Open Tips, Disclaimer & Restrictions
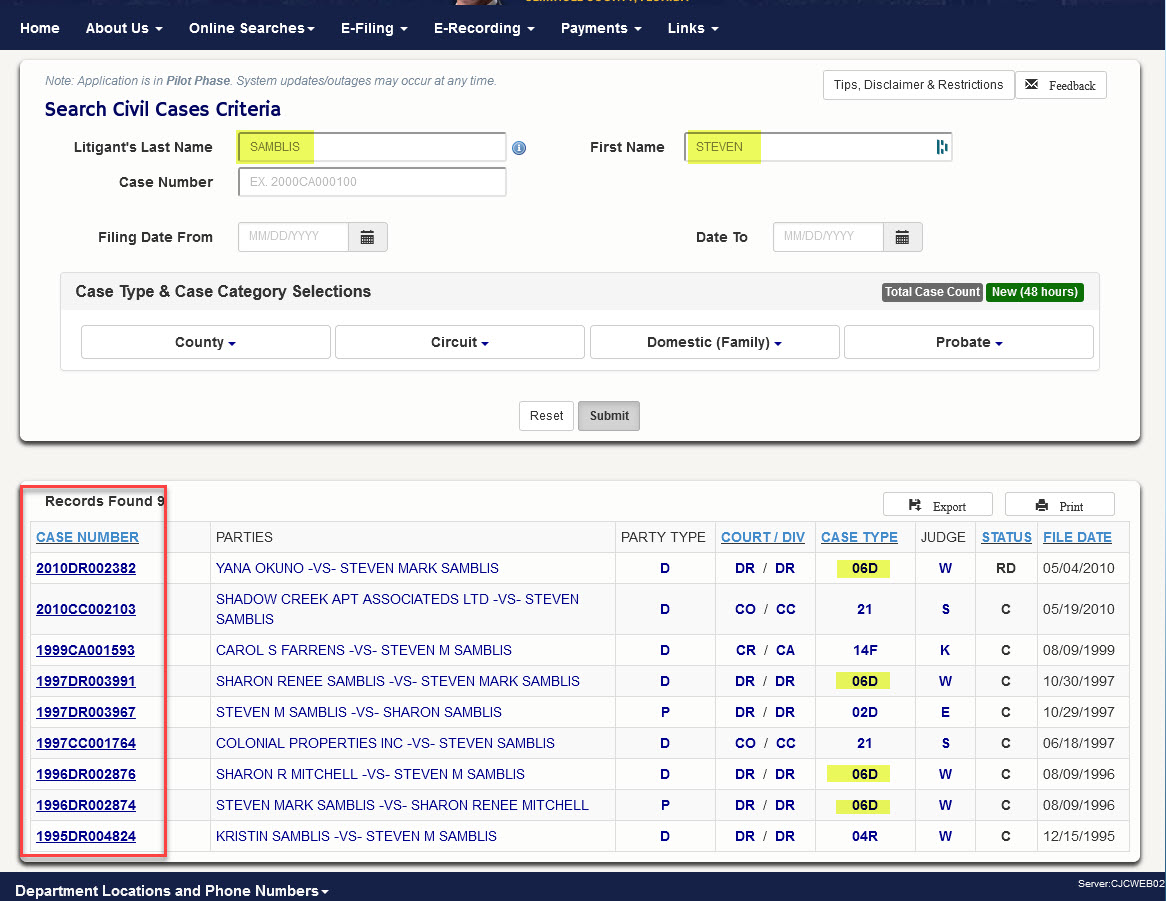This screenshot has width=1166, height=901. [x=918, y=85]
